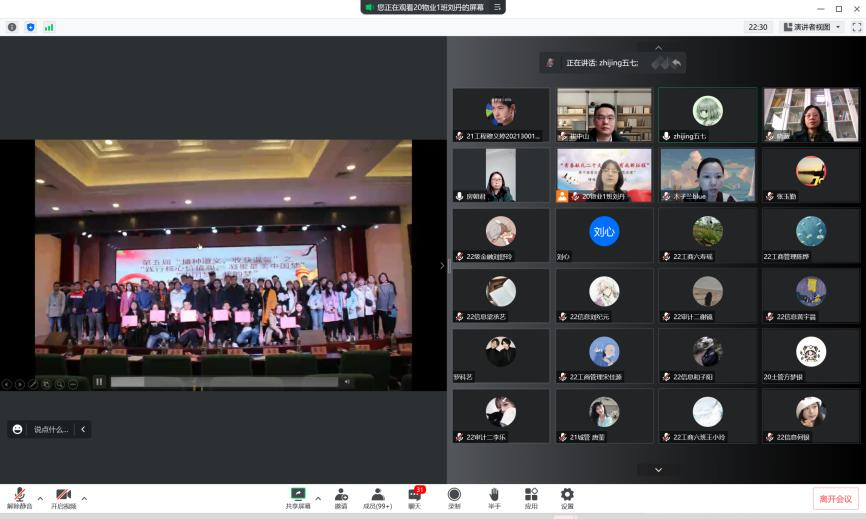Show the 成员 participants list
The height and width of the screenshot is (519, 866).
tap(377, 497)
